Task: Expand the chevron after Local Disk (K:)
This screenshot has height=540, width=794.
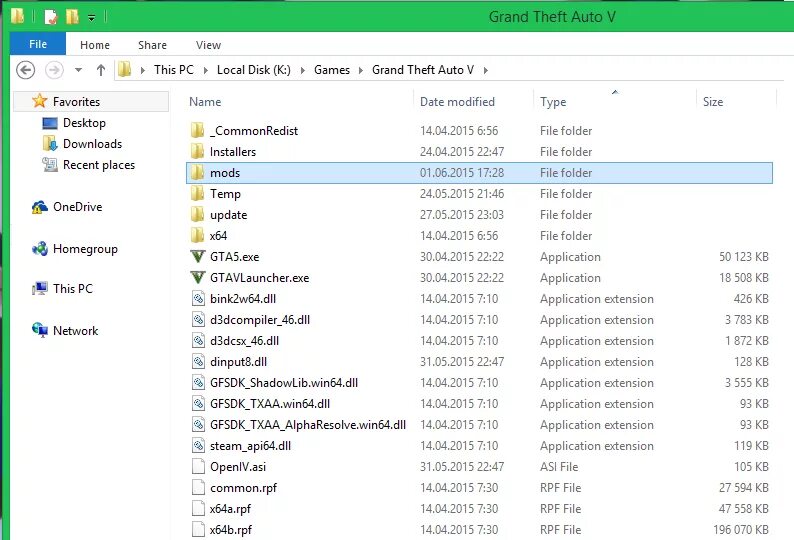Action: (302, 70)
